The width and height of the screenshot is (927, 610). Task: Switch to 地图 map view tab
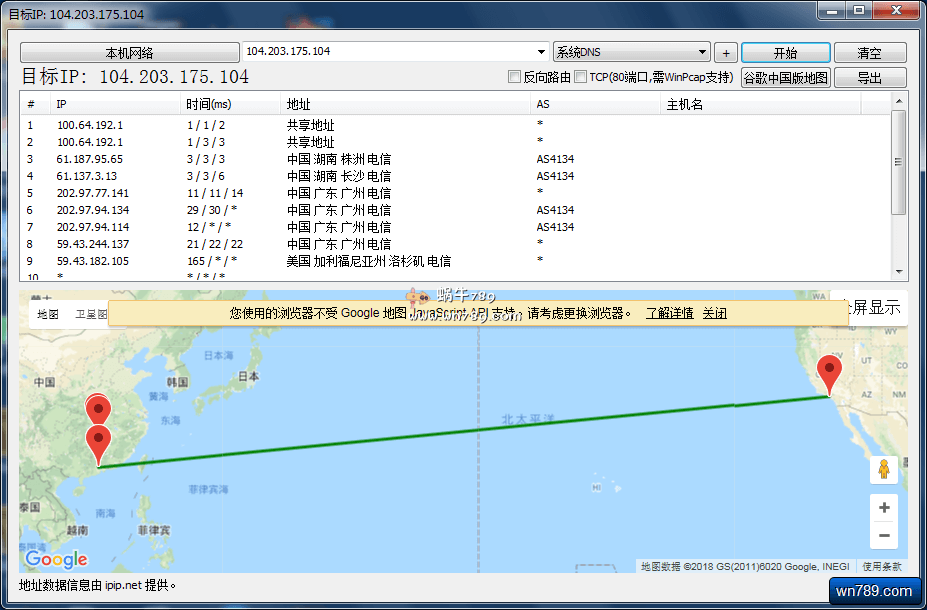[48, 314]
